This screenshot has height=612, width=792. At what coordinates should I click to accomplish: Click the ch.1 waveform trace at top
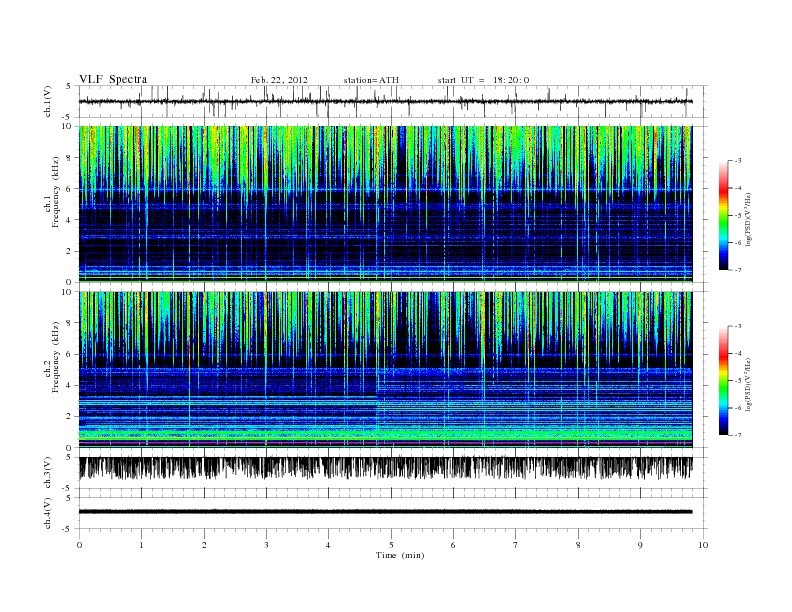(385, 101)
